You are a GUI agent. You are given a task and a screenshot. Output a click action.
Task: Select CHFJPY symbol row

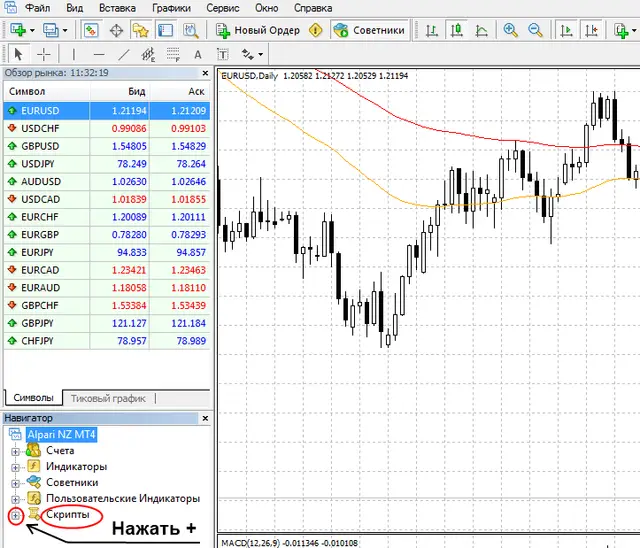(107, 341)
